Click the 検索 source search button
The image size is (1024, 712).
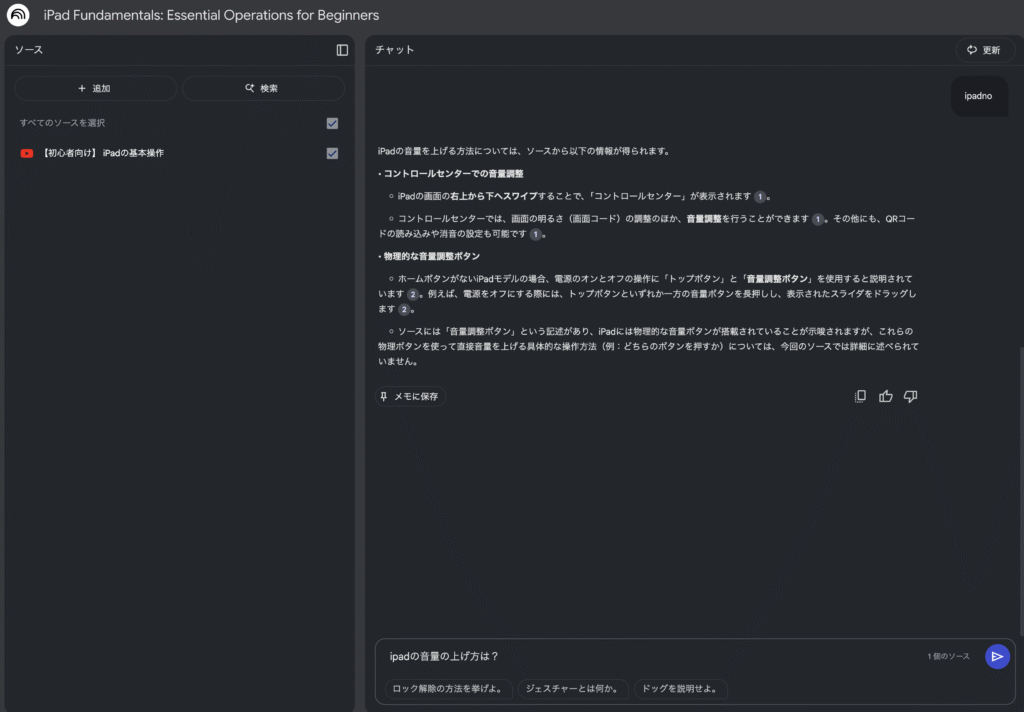(263, 88)
